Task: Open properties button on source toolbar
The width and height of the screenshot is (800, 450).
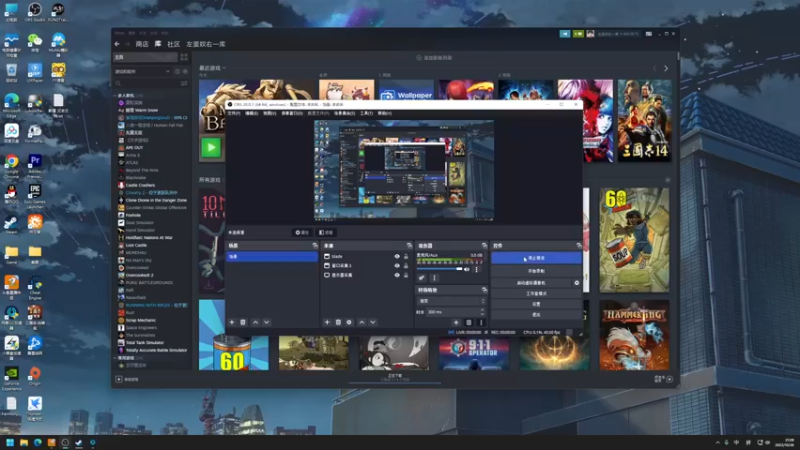Action: pyautogui.click(x=302, y=233)
